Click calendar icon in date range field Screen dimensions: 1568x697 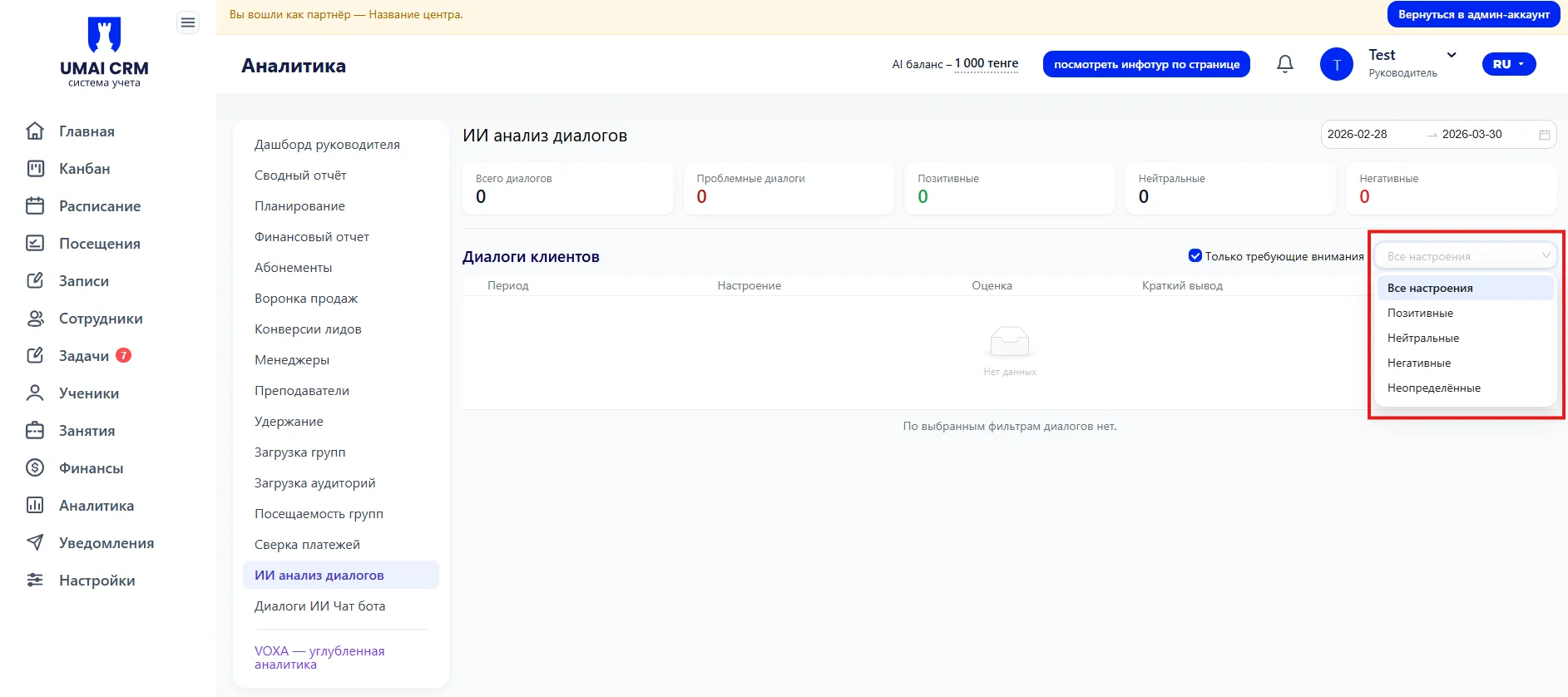(1545, 135)
